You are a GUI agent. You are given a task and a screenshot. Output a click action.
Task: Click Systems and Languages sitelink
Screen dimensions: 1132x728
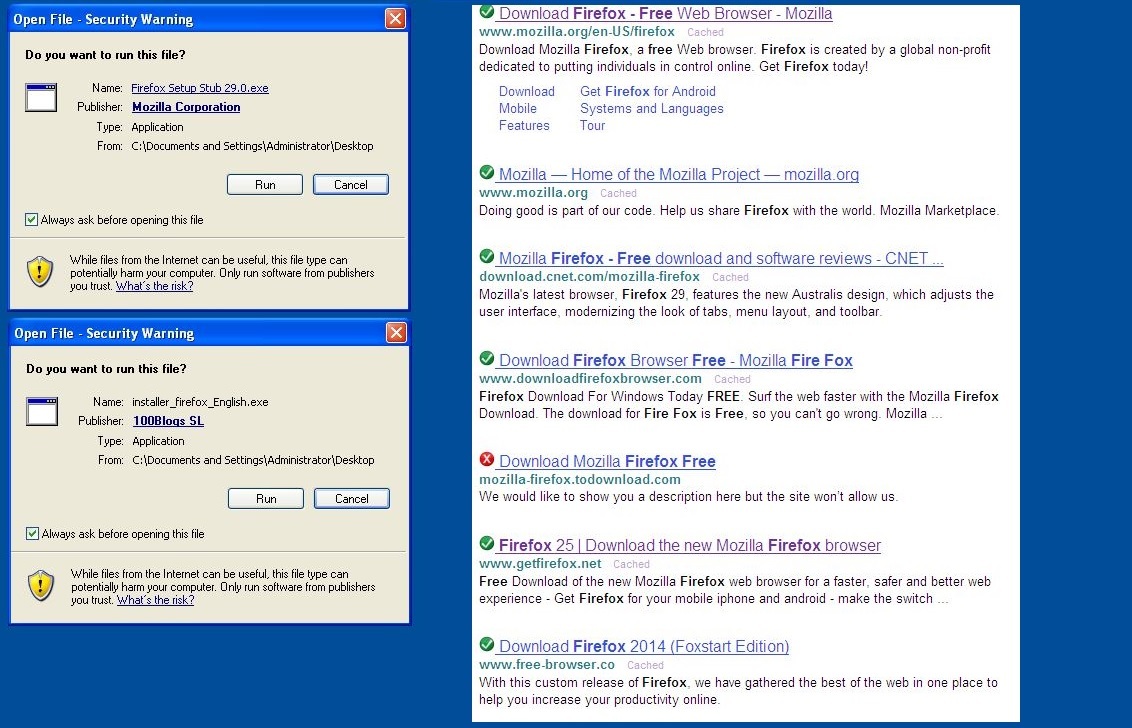(x=651, y=108)
